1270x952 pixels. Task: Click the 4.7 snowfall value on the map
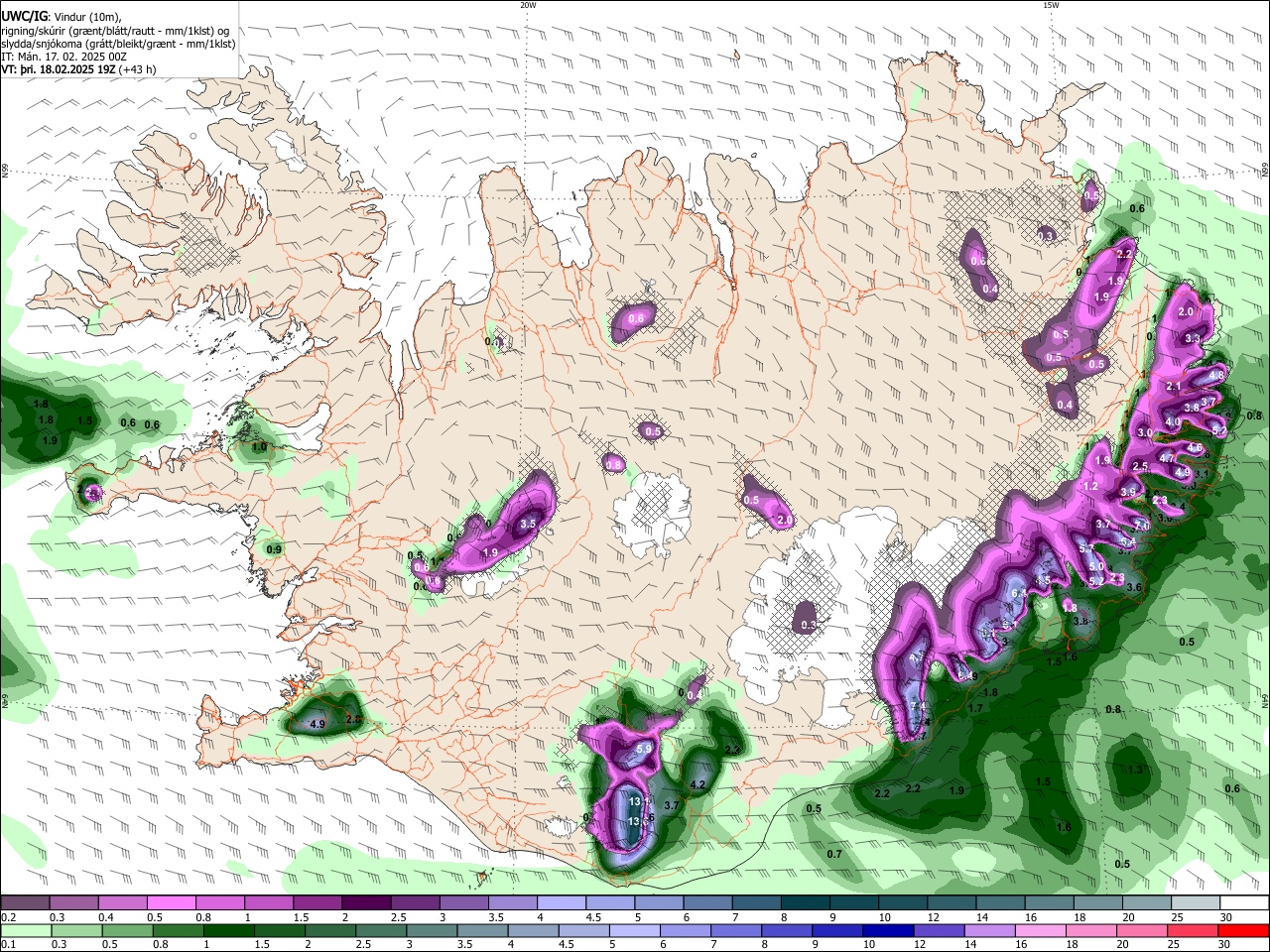coord(1167,459)
